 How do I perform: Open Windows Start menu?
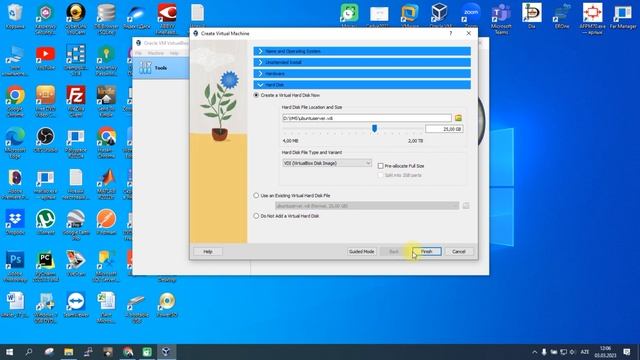(9, 352)
